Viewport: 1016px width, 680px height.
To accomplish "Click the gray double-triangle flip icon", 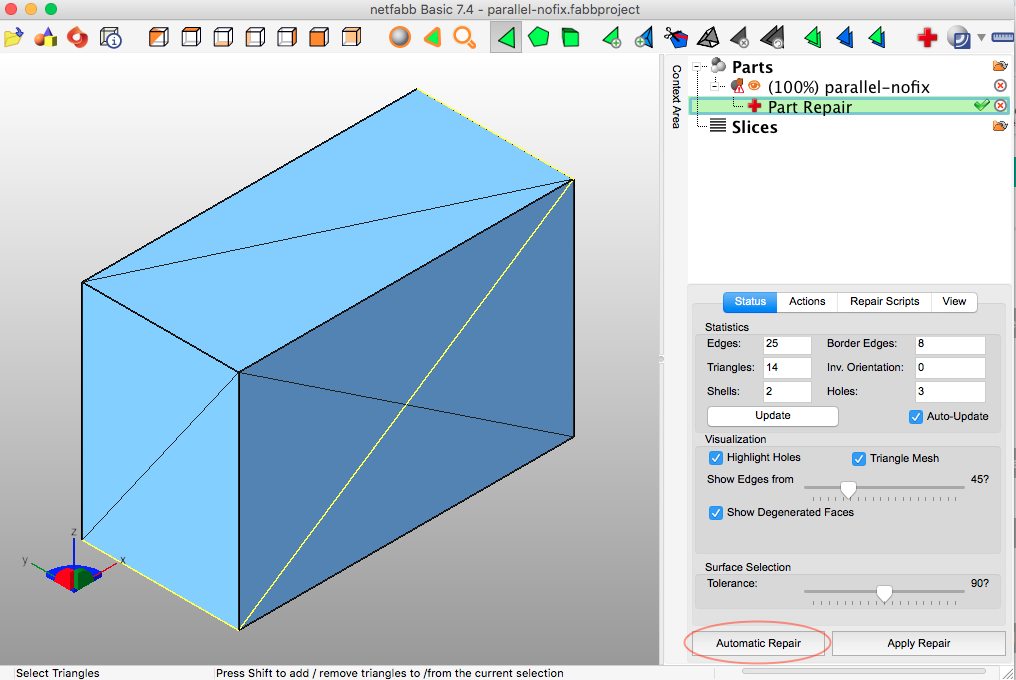I will pyautogui.click(x=772, y=38).
